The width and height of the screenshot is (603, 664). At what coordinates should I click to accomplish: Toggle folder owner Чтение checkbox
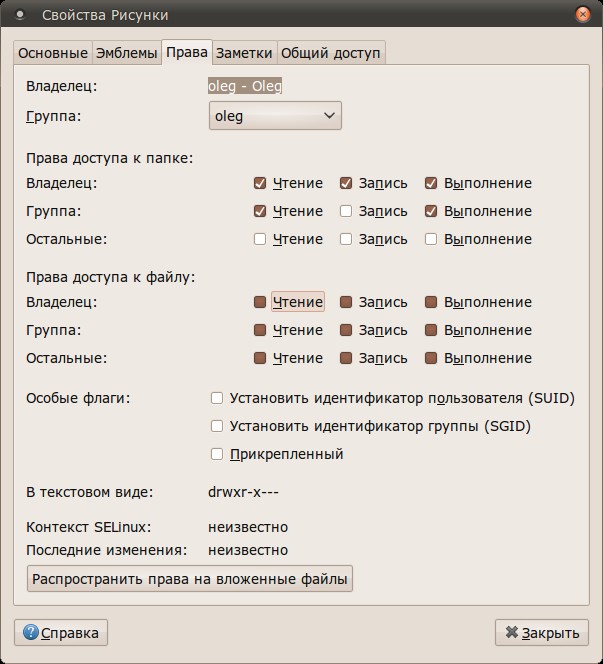[x=260, y=183]
